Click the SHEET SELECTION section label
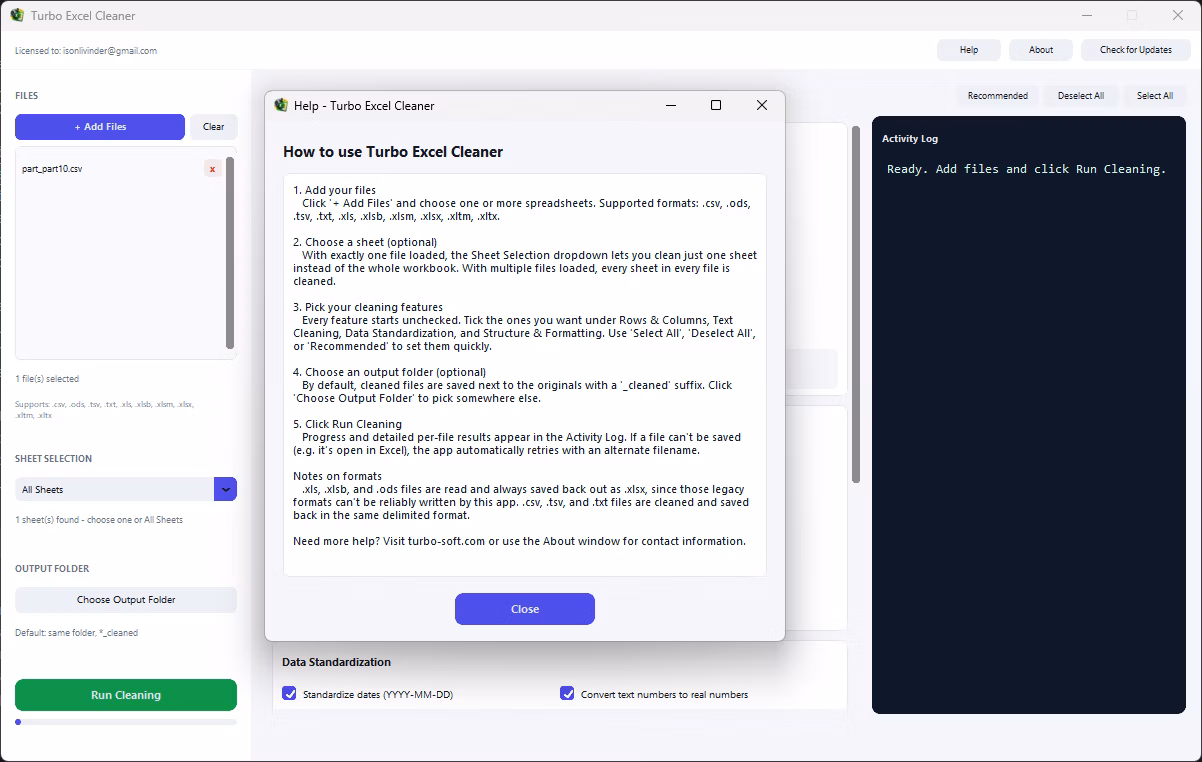 [53, 459]
